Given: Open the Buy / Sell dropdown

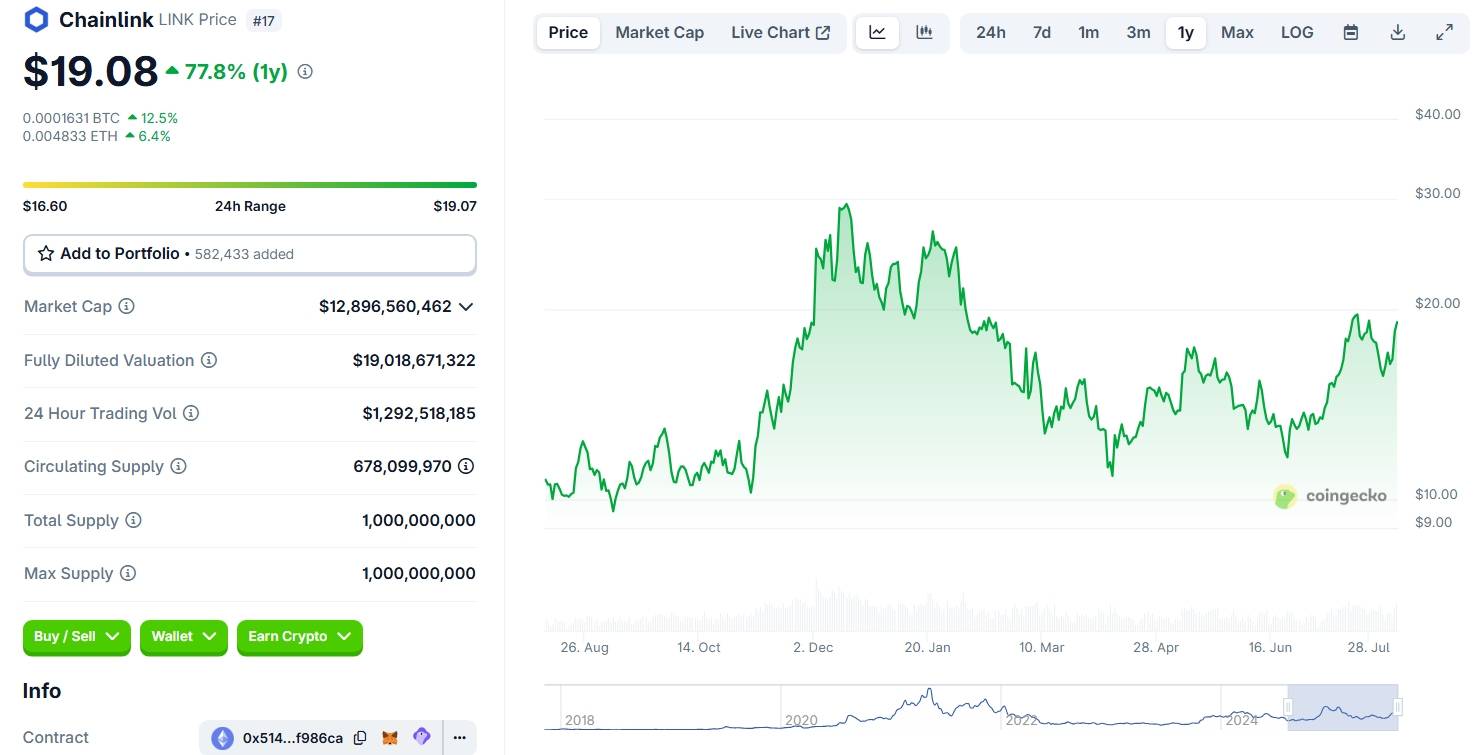Looking at the screenshot, I should click(x=77, y=637).
